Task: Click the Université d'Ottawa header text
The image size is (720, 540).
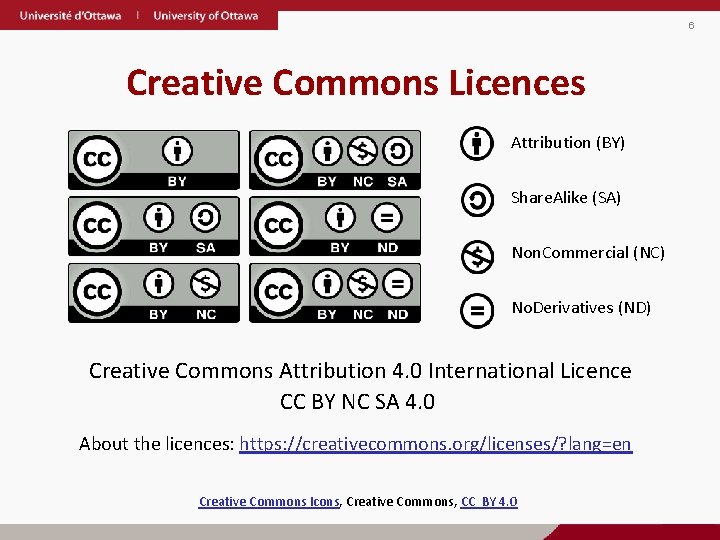Action: [x=70, y=16]
